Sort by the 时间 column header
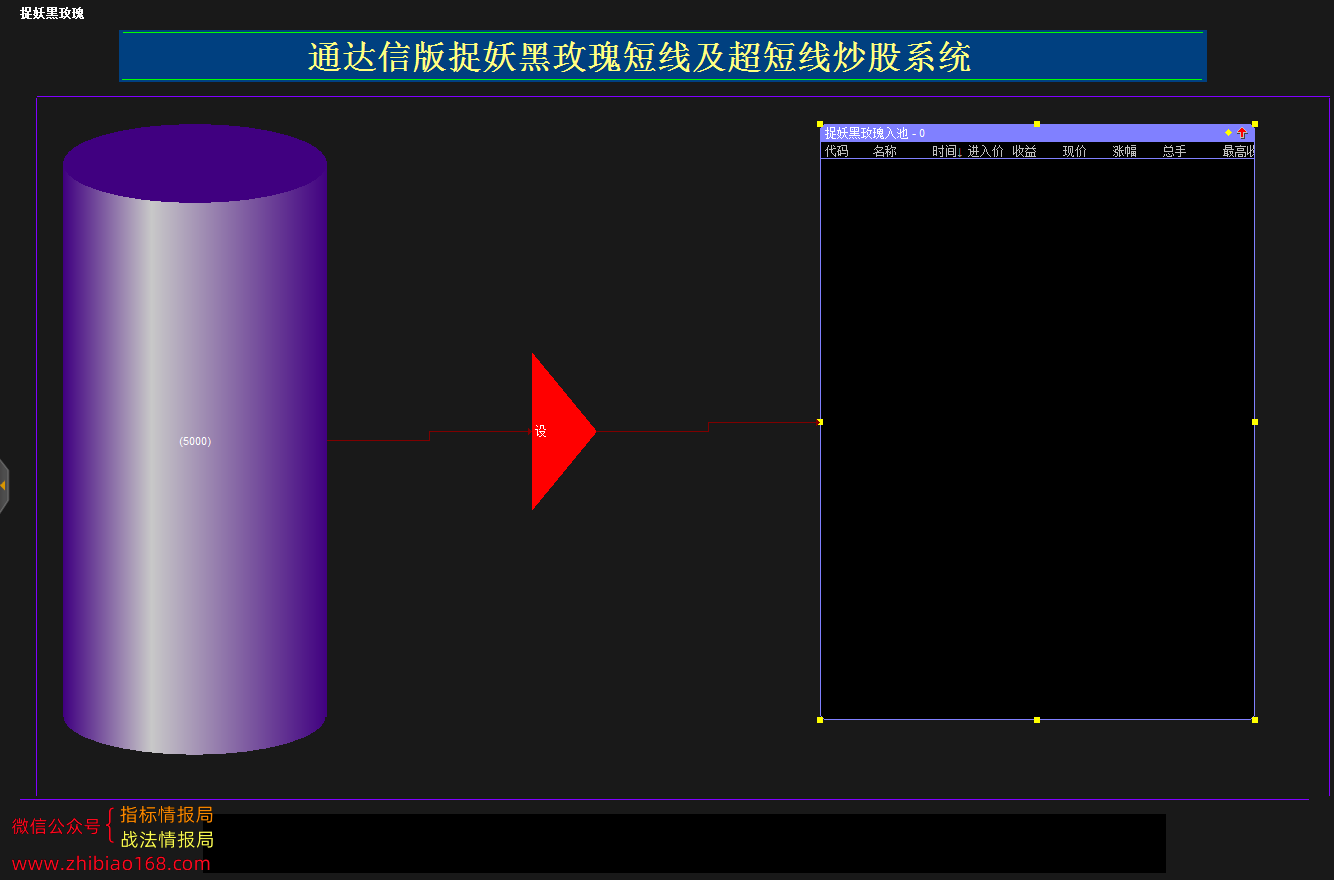 pyautogui.click(x=947, y=151)
